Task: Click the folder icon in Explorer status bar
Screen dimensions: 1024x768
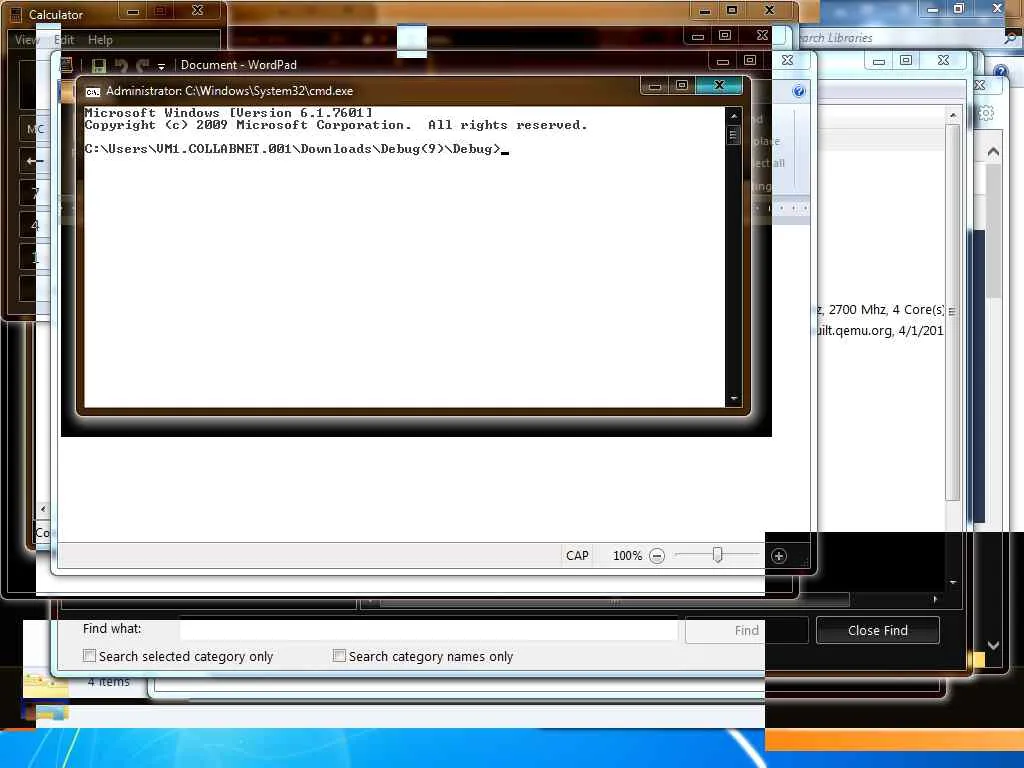Action: 46,685
